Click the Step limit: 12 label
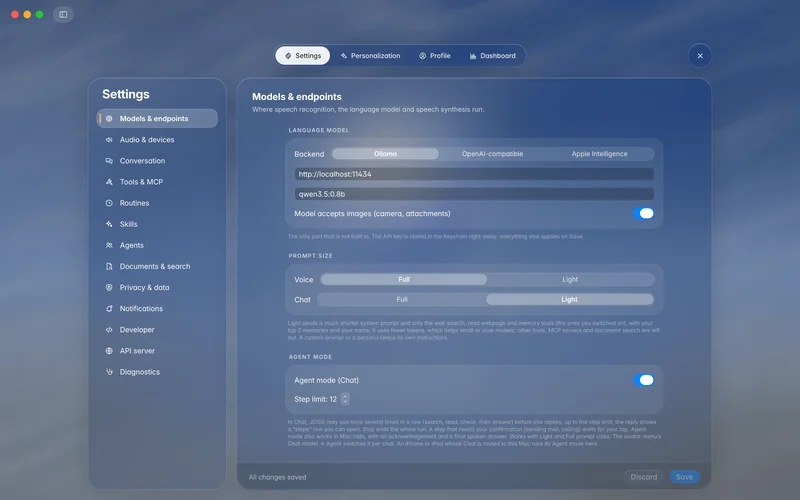This screenshot has width=800, height=500. point(315,399)
